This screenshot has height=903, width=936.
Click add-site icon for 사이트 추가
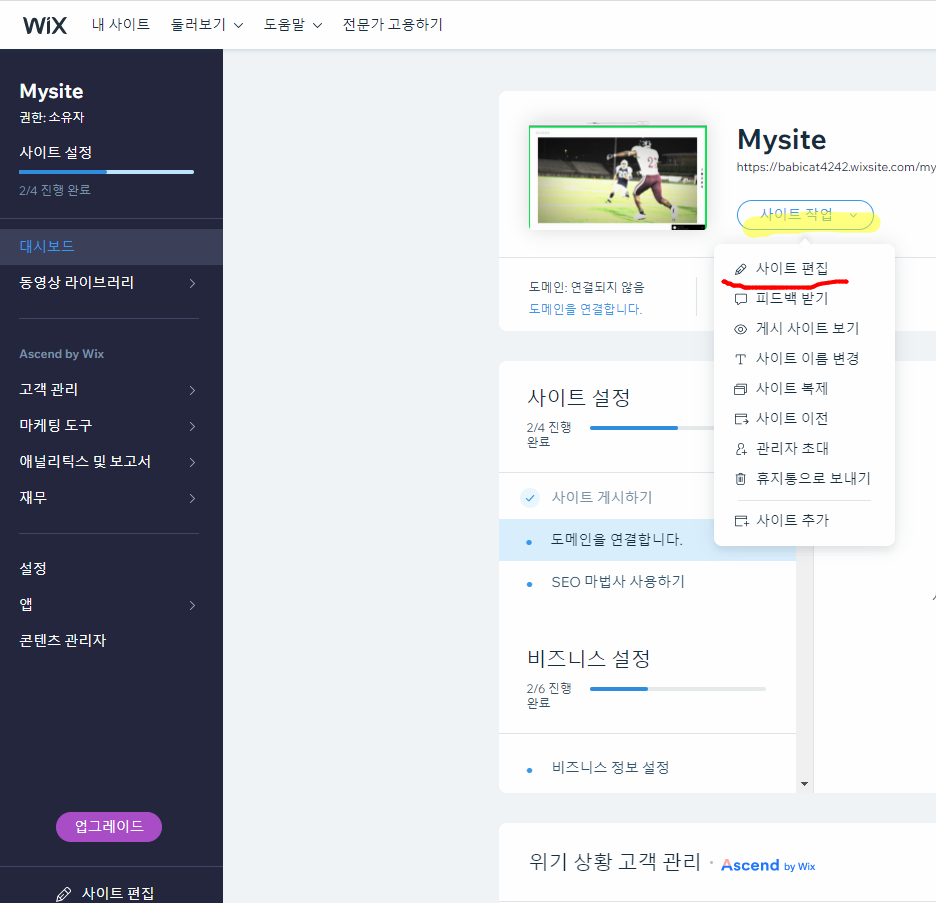pos(741,520)
